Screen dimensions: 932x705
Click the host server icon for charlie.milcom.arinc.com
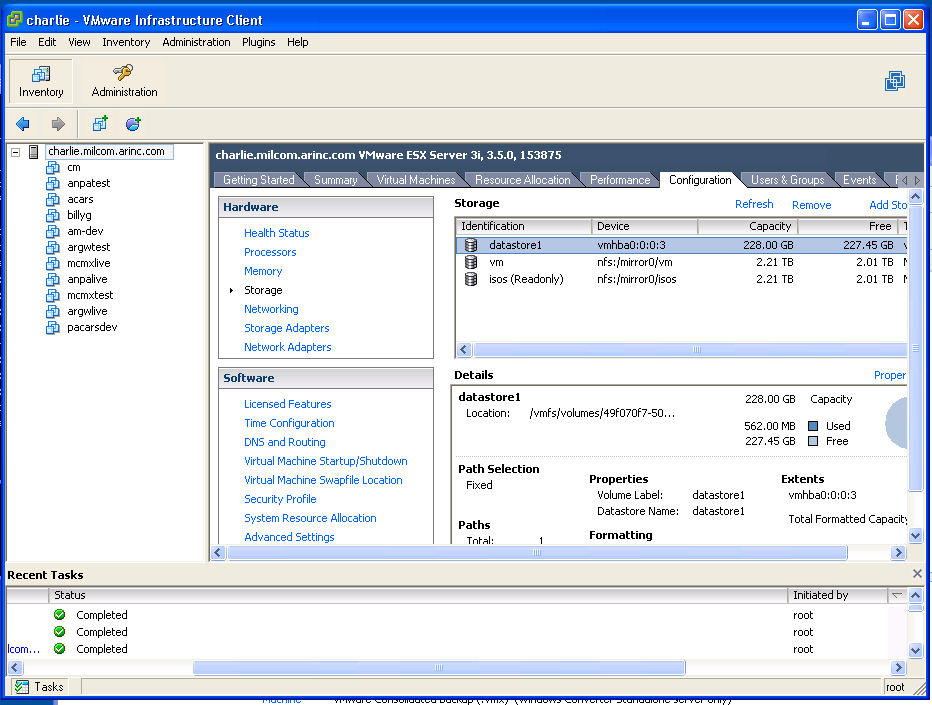pos(34,152)
